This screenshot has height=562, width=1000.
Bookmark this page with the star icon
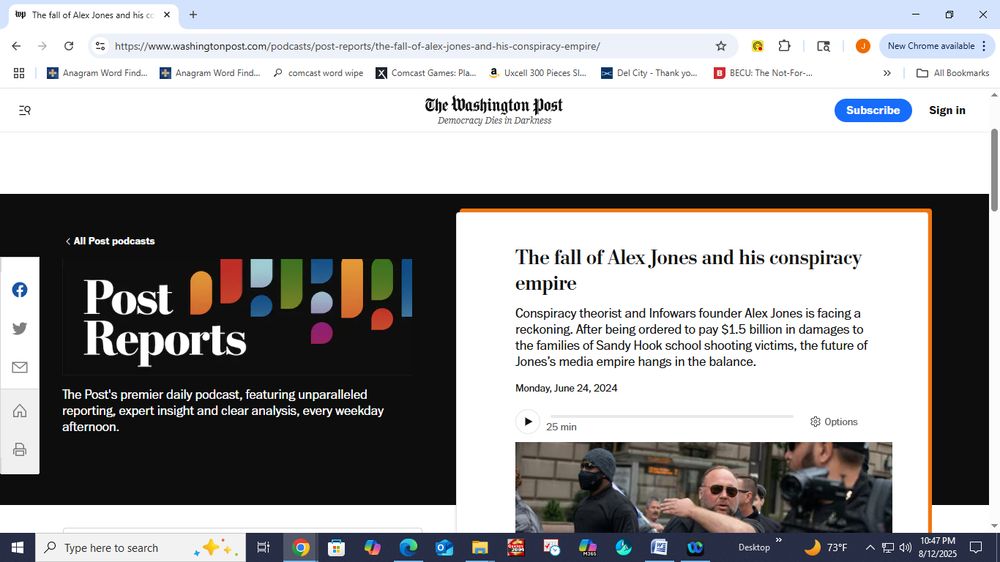[x=721, y=46]
